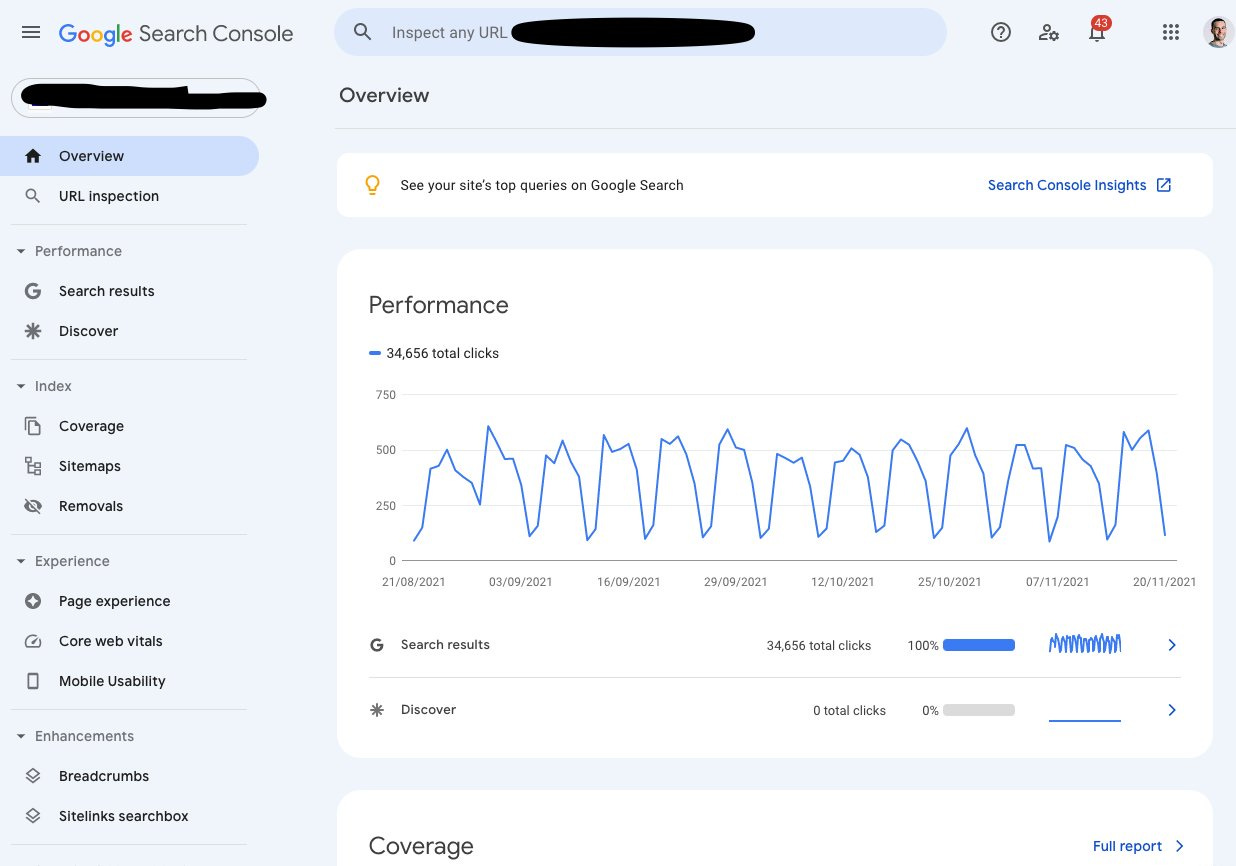Click chevron next to Coverage Full report
1236x866 pixels.
click(x=1179, y=846)
